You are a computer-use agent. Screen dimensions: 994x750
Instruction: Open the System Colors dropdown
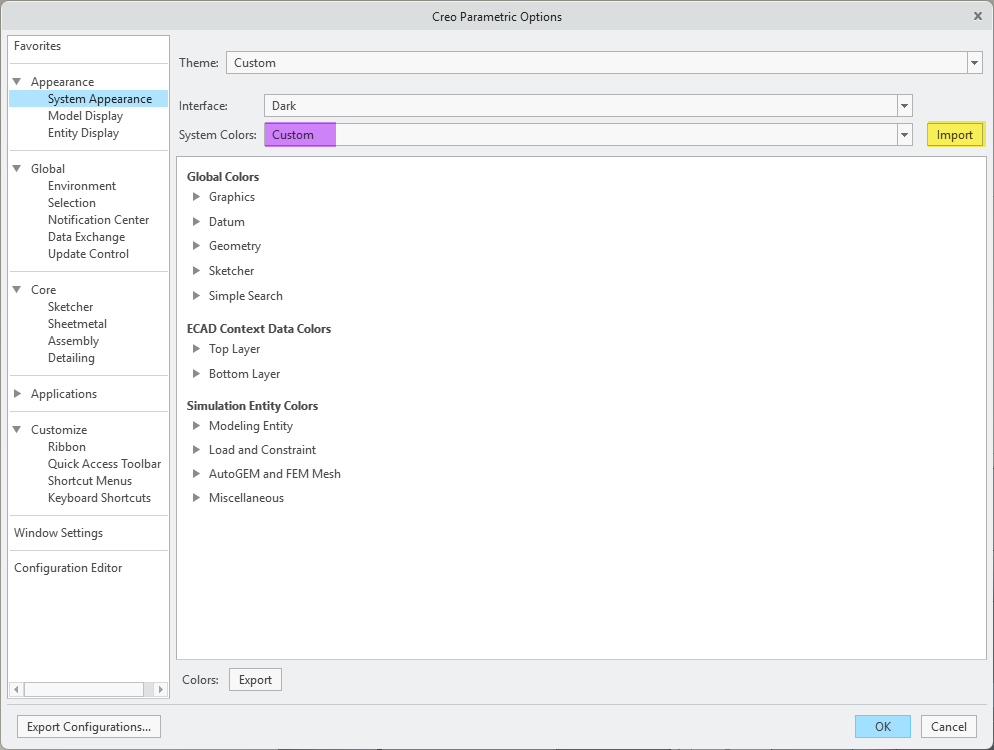tap(903, 134)
